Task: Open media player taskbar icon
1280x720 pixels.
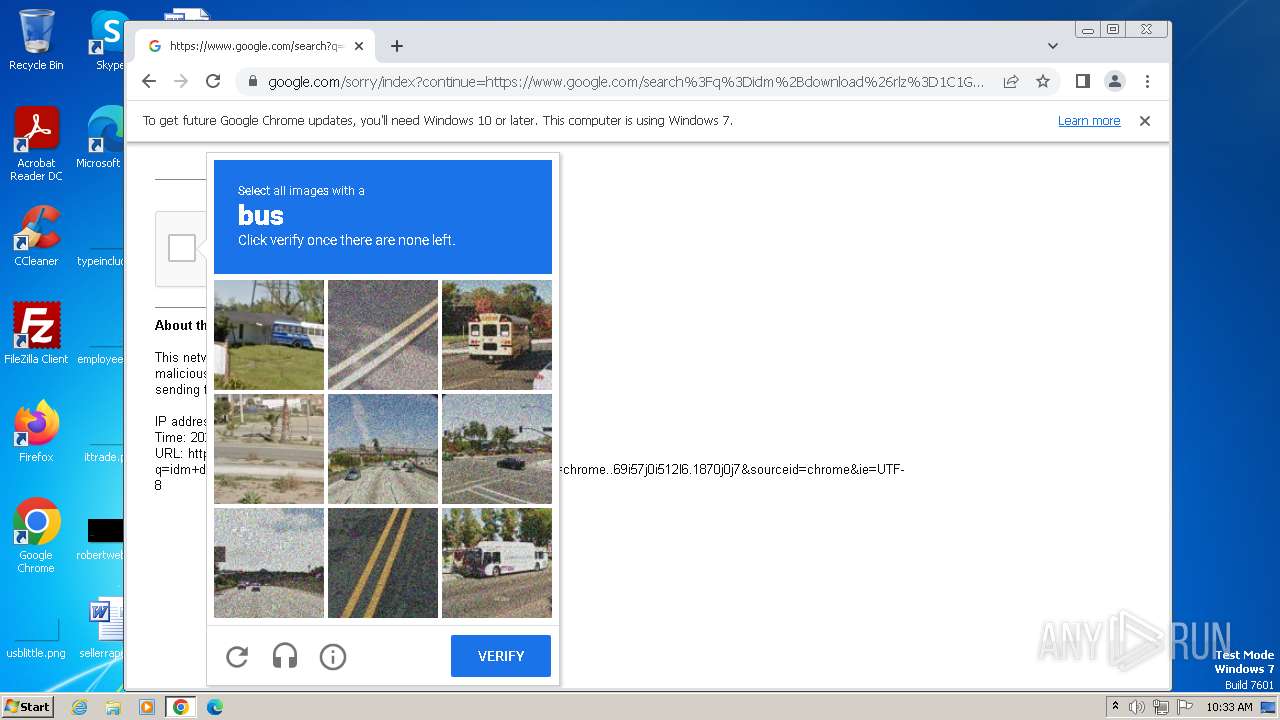Action: point(146,707)
